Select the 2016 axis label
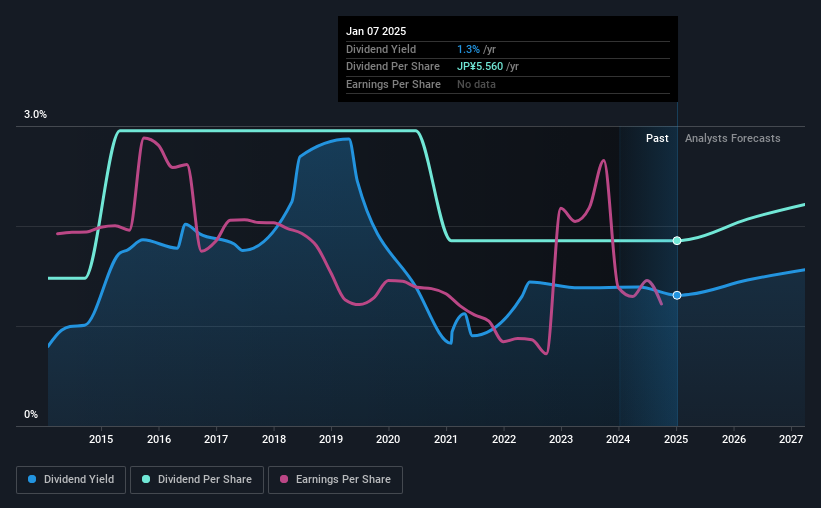Viewport: 821px width, 508px height. 159,439
